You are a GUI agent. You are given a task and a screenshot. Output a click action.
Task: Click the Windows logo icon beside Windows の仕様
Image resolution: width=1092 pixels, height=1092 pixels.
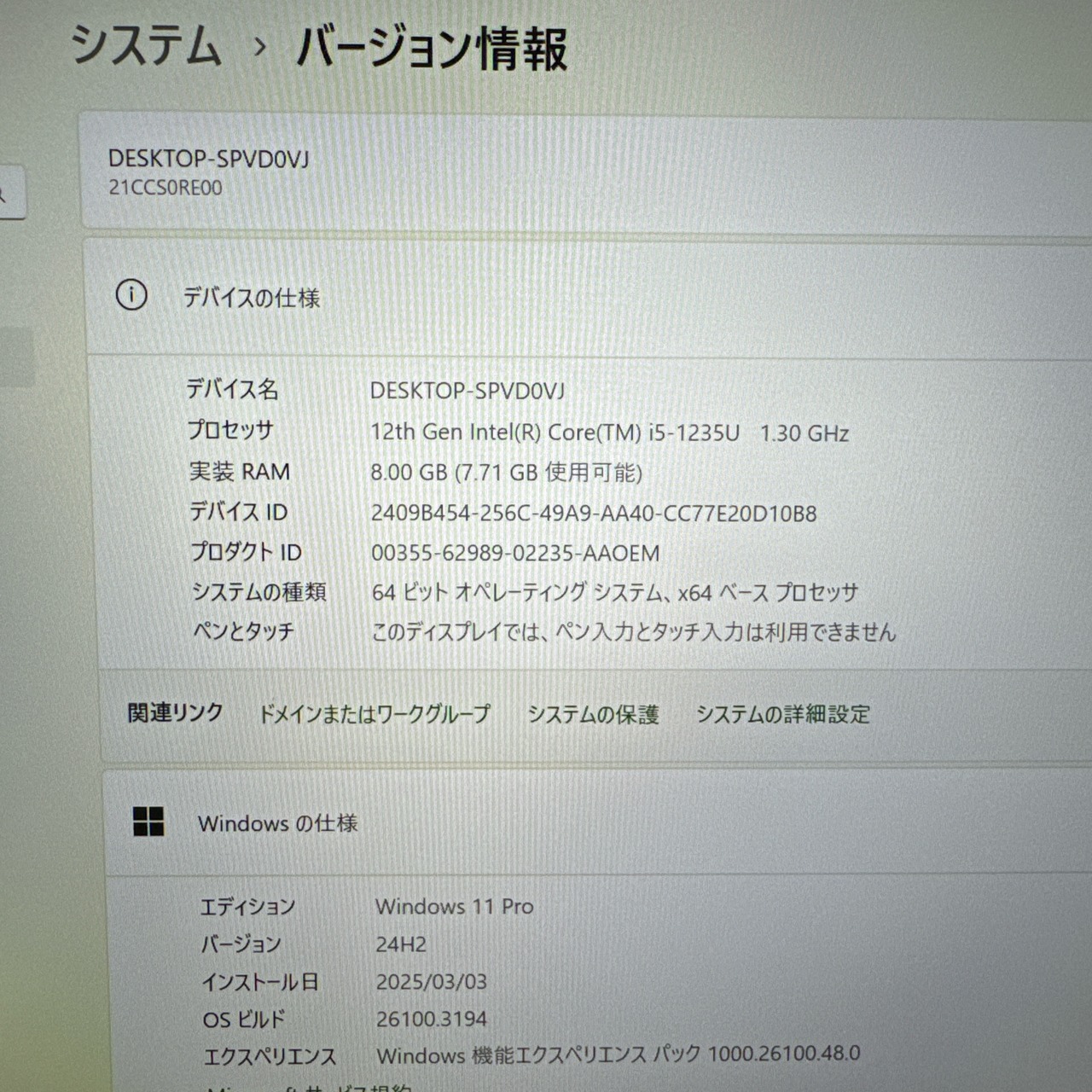click(x=148, y=822)
